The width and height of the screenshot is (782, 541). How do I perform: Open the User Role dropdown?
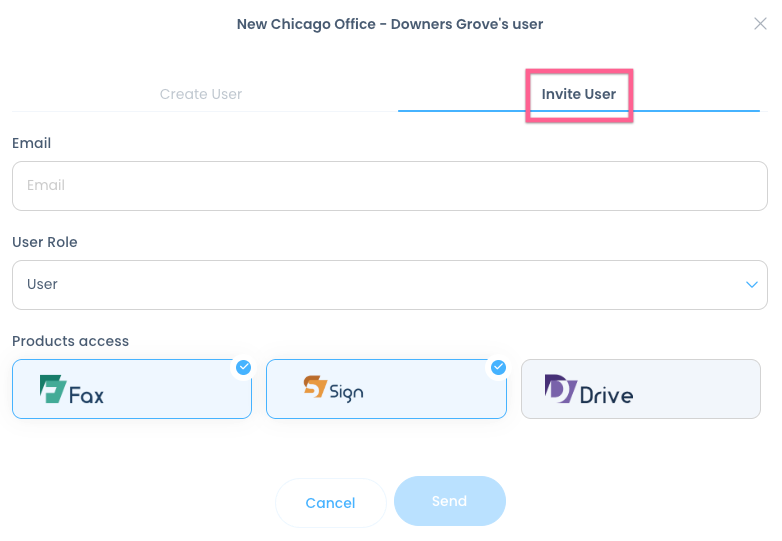click(389, 285)
